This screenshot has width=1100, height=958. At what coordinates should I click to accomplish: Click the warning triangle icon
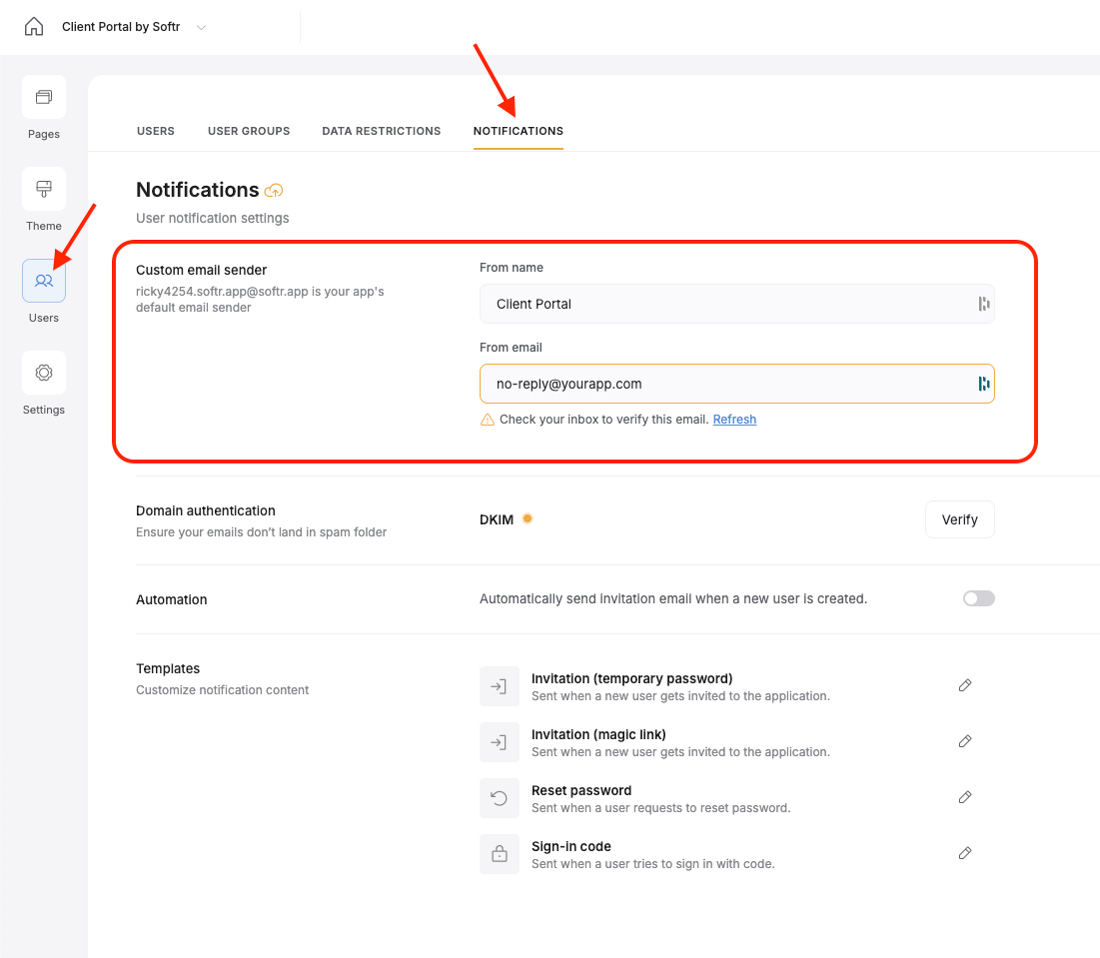(x=487, y=419)
